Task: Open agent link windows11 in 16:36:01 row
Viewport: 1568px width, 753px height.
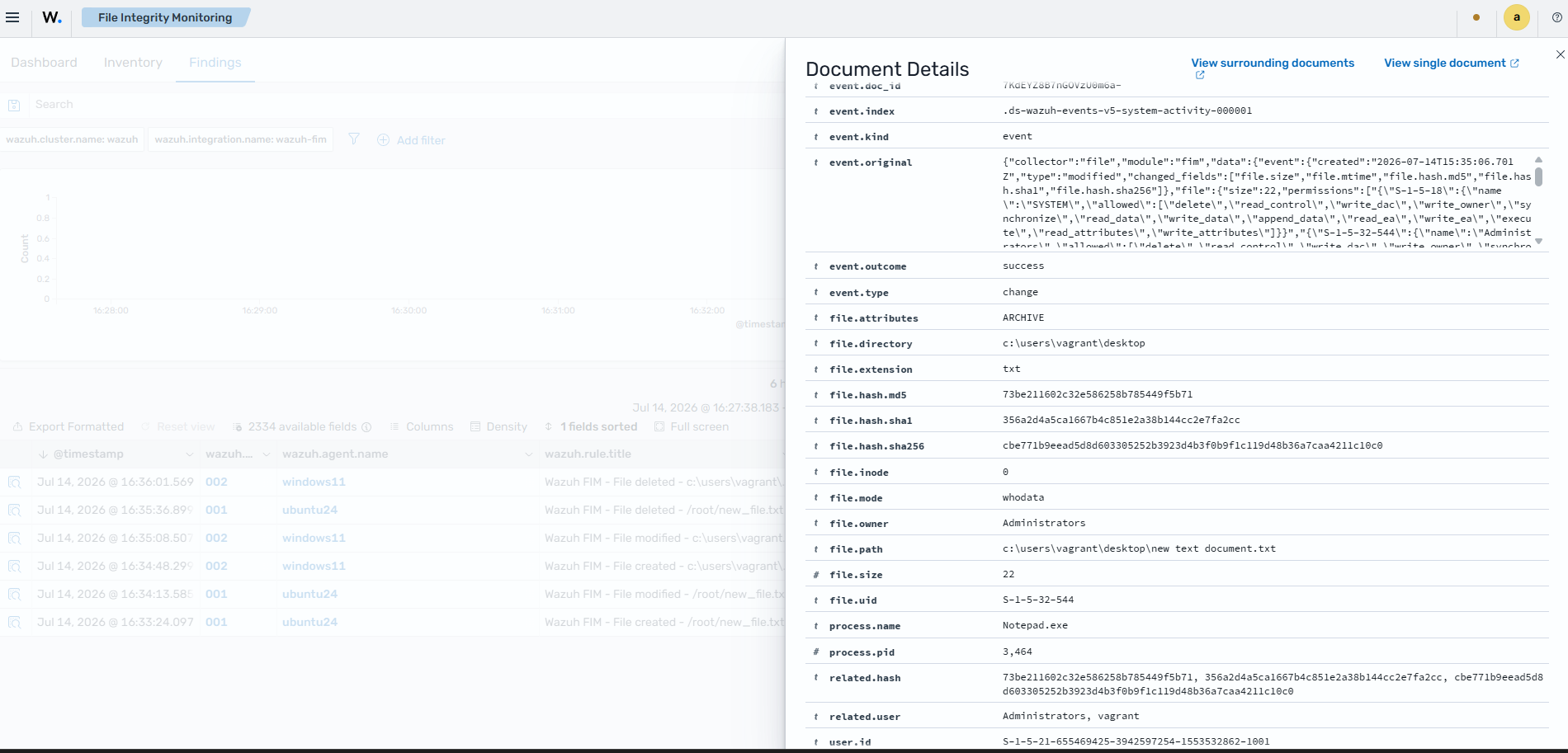Action: click(314, 482)
